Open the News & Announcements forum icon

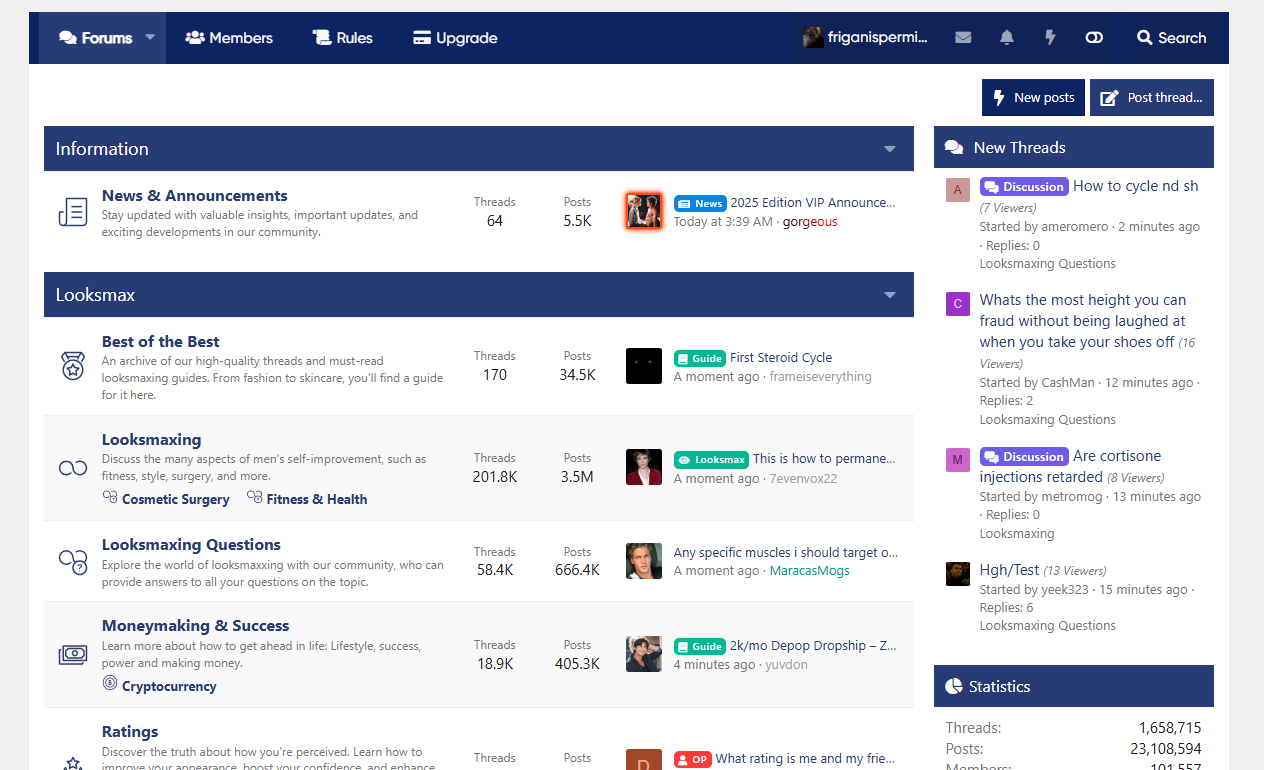click(x=73, y=212)
